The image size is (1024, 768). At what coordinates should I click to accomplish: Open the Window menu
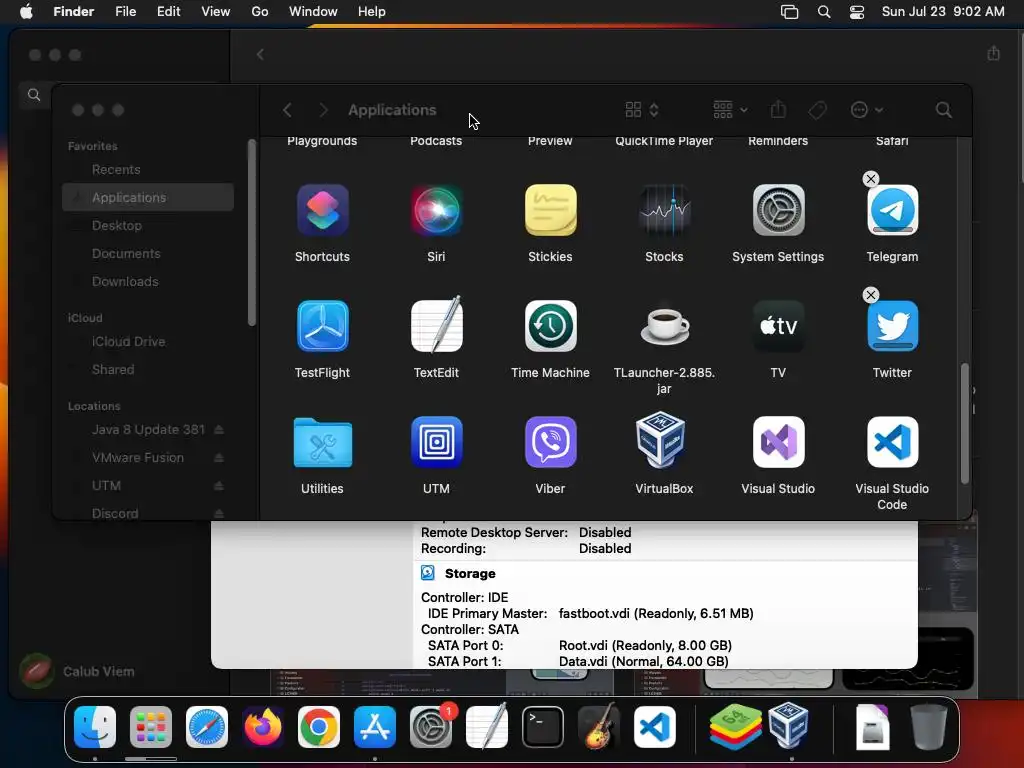313,12
